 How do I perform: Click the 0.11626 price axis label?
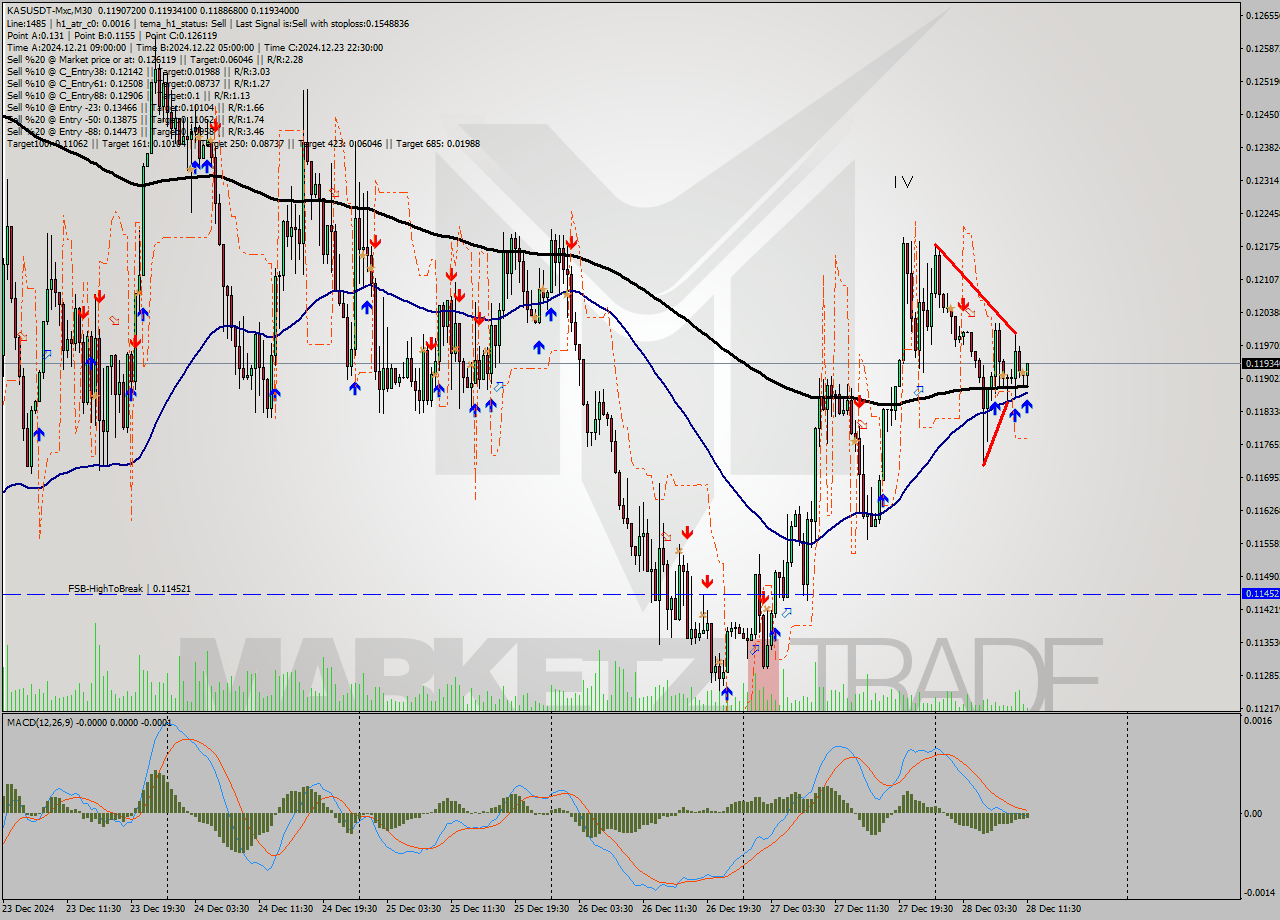coord(1261,510)
